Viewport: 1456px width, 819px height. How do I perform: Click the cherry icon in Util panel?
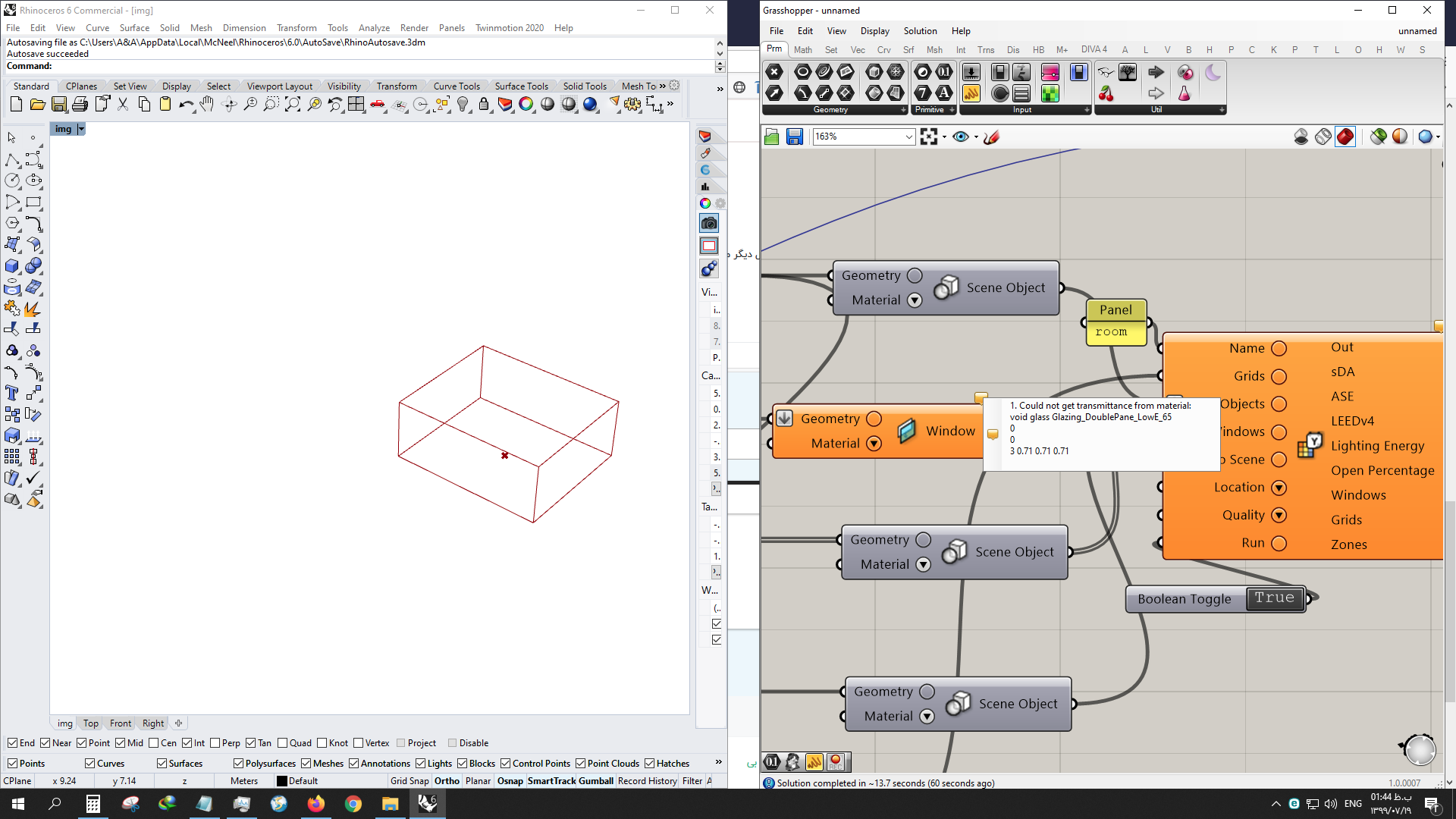pyautogui.click(x=1106, y=94)
